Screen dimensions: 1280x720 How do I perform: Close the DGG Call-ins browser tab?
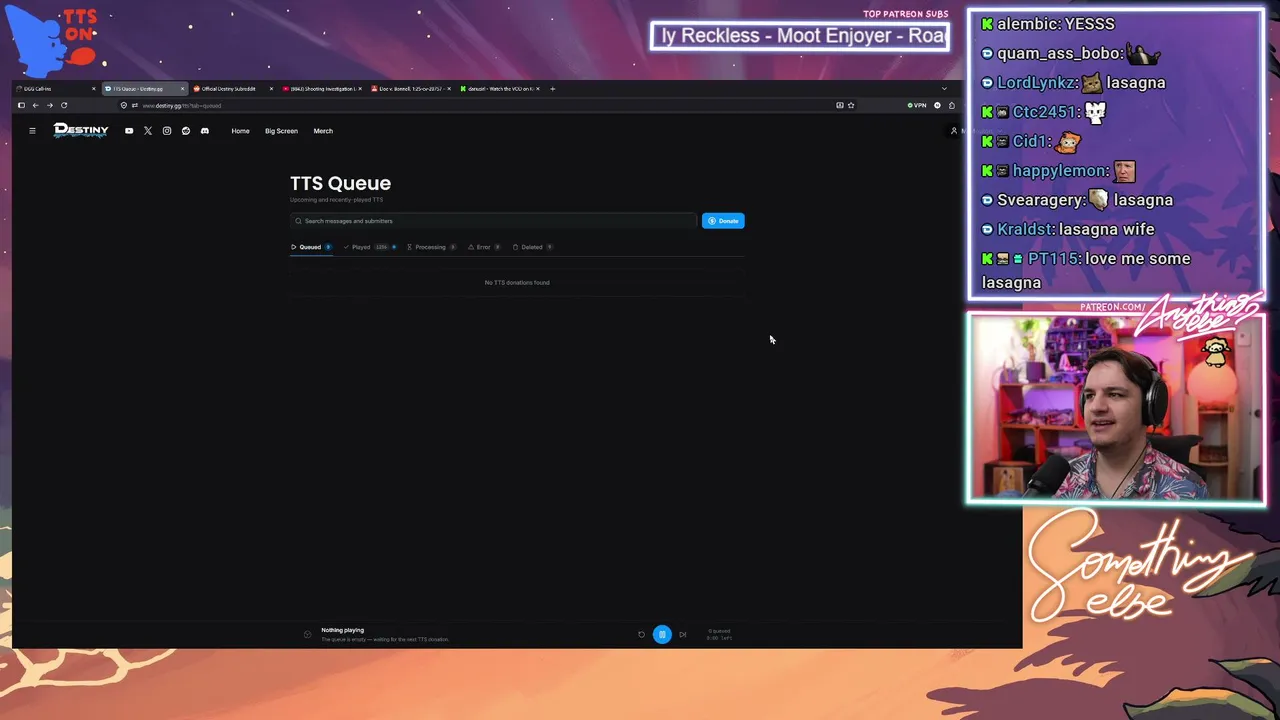point(94,89)
